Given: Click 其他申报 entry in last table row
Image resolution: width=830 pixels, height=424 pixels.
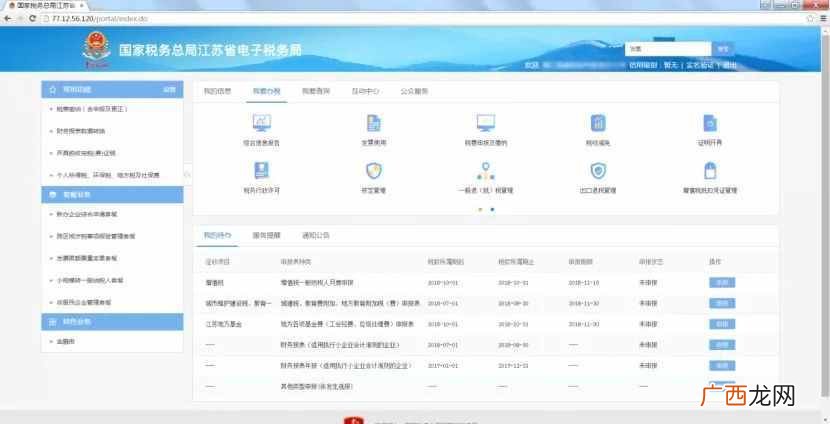Looking at the screenshot, I should (x=317, y=386).
